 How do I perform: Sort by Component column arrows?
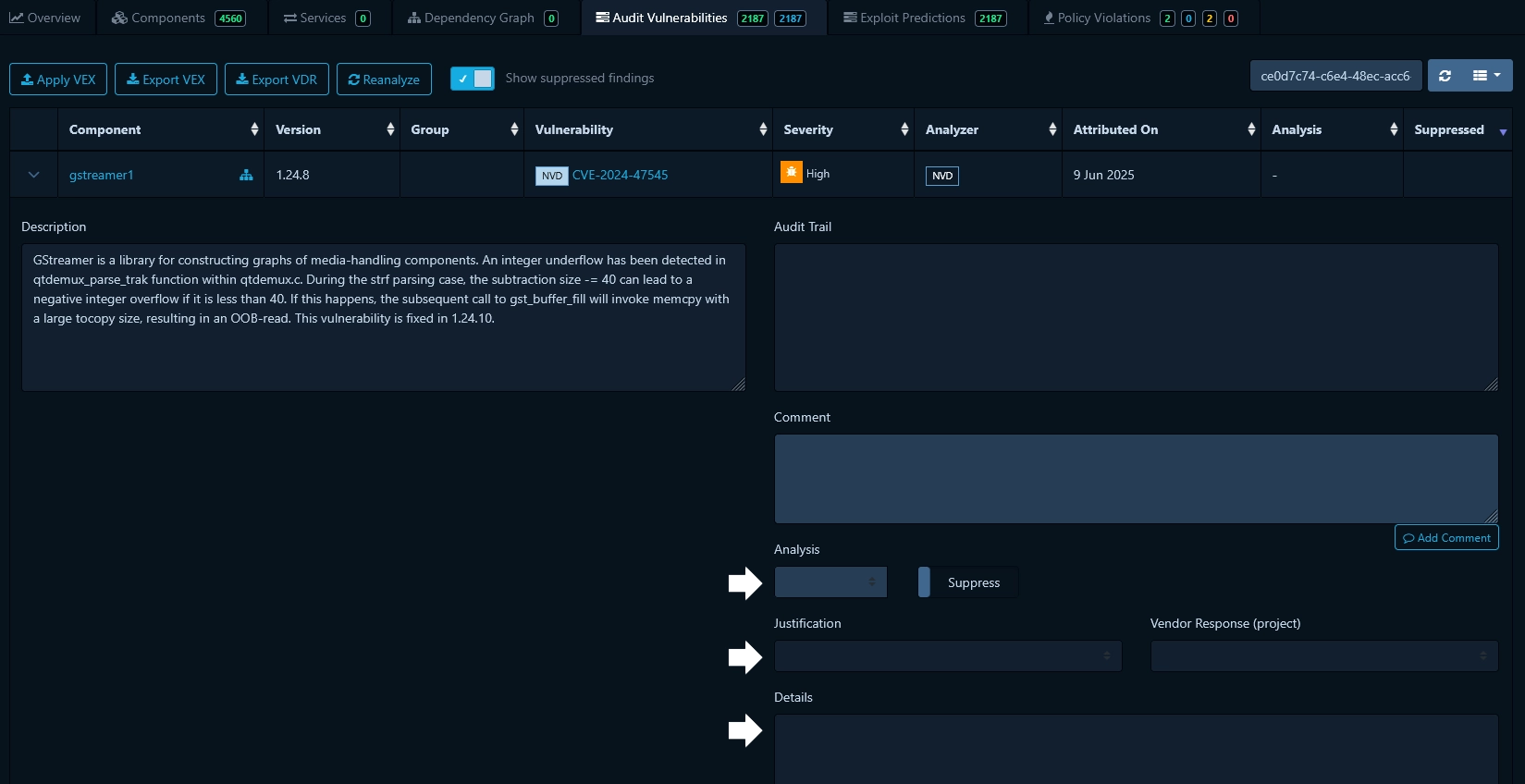point(254,129)
